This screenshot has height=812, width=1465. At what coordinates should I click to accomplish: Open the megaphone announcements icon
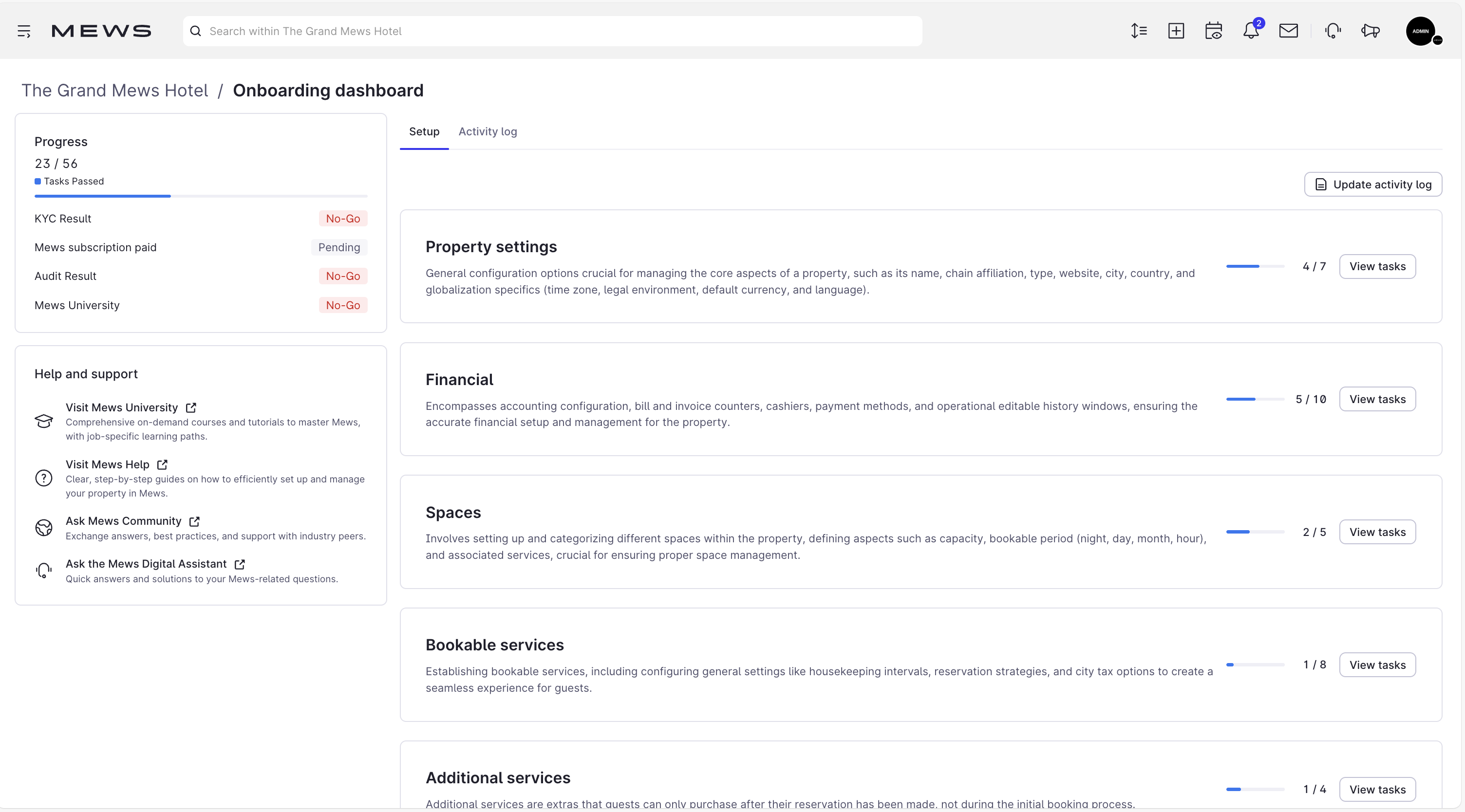pos(1370,31)
